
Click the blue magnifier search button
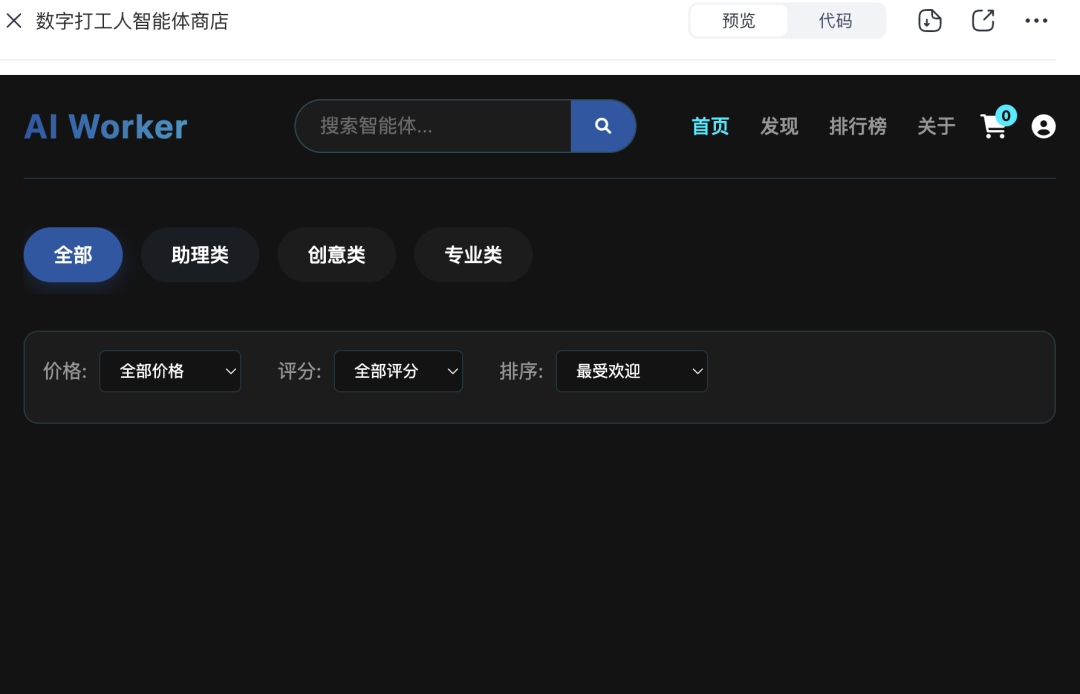click(x=603, y=126)
